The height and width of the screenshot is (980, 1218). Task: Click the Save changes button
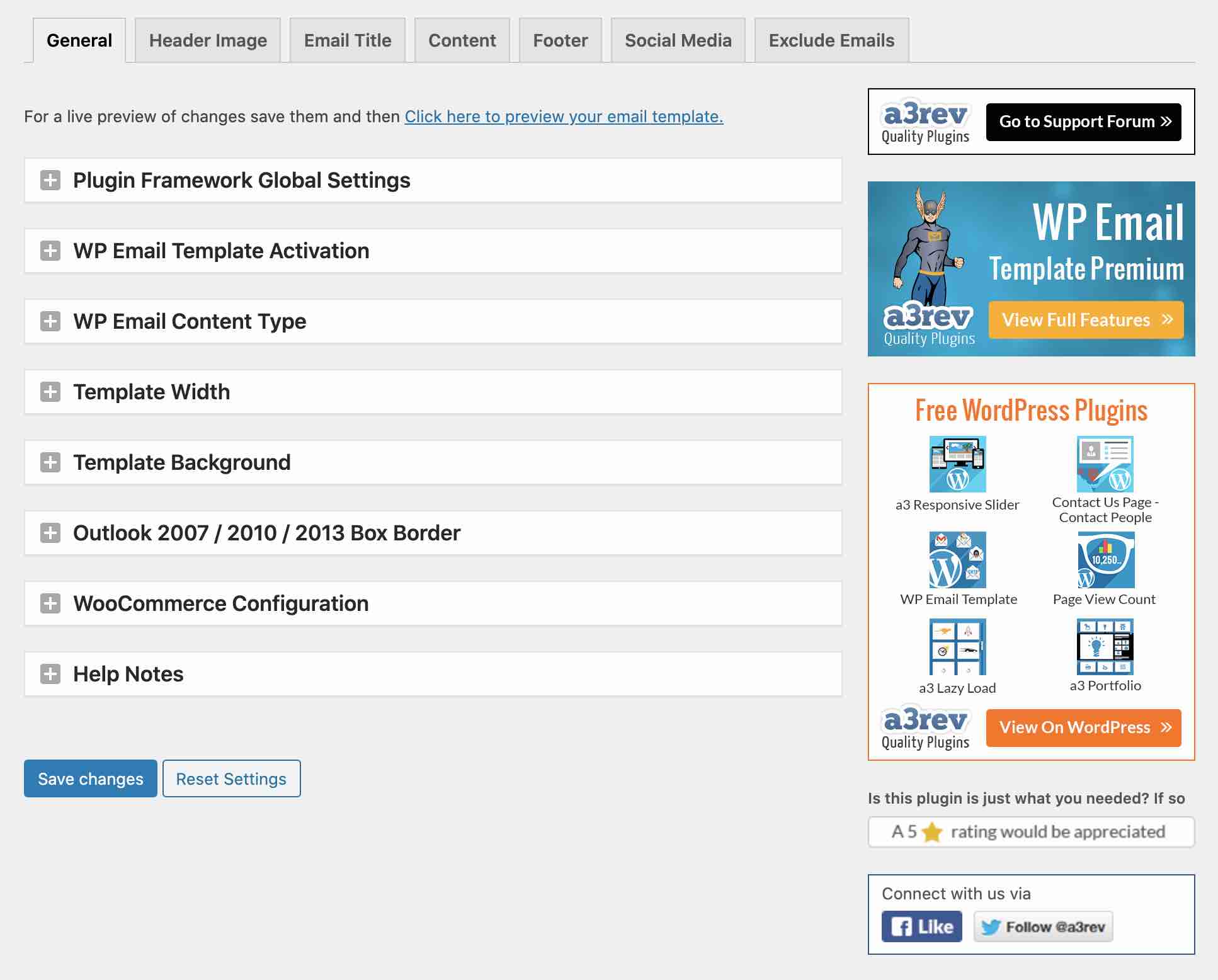click(x=89, y=778)
